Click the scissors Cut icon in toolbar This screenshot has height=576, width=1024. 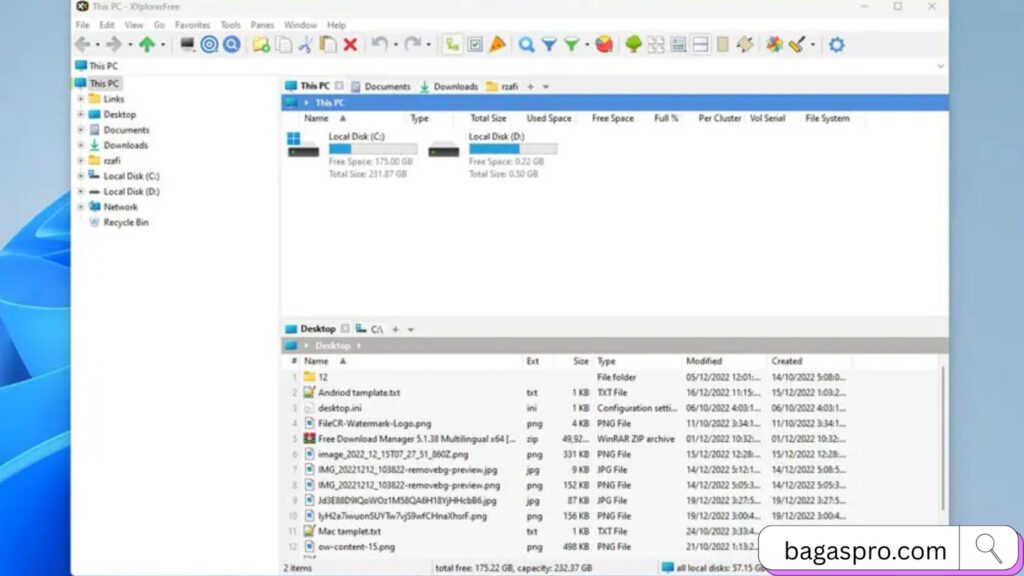pos(306,44)
